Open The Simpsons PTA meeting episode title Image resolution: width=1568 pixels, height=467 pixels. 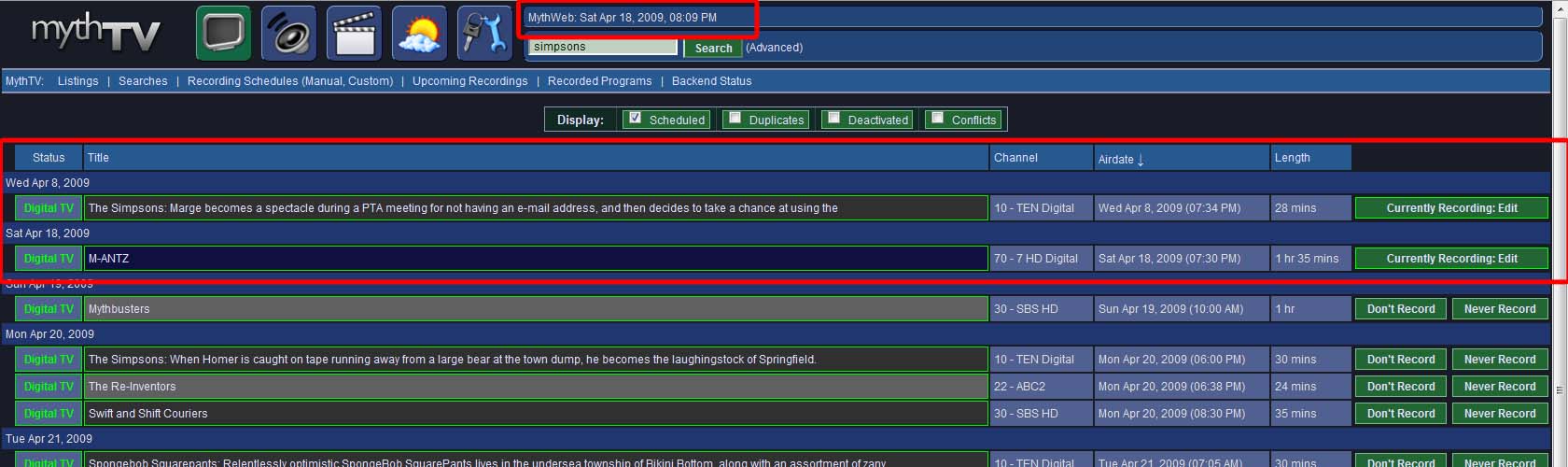coord(463,208)
